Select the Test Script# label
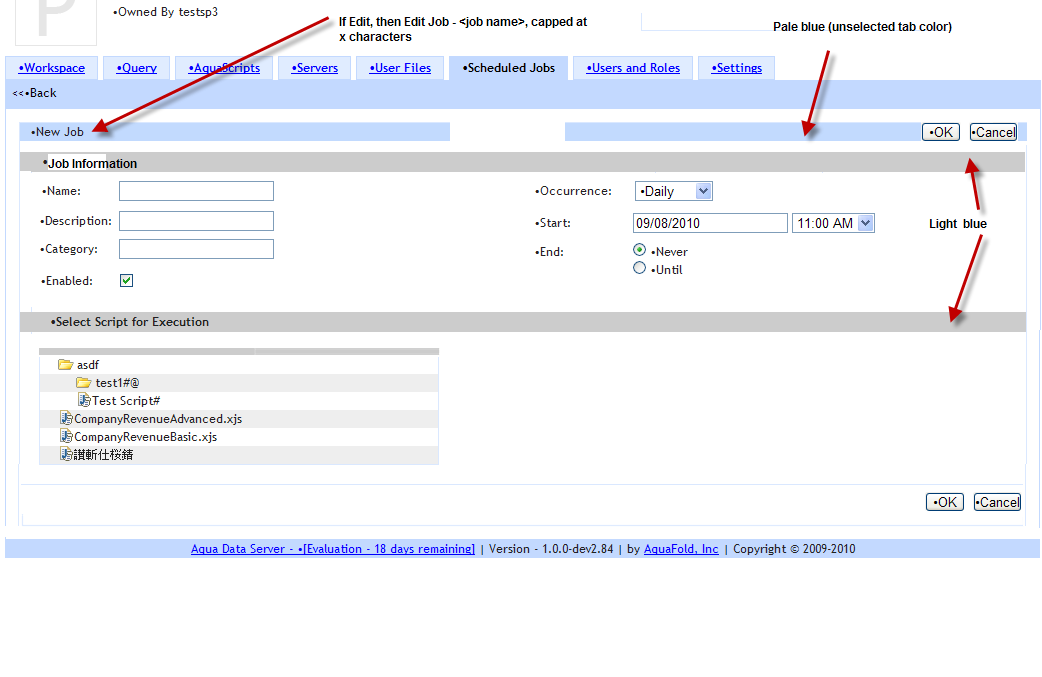 (x=126, y=401)
